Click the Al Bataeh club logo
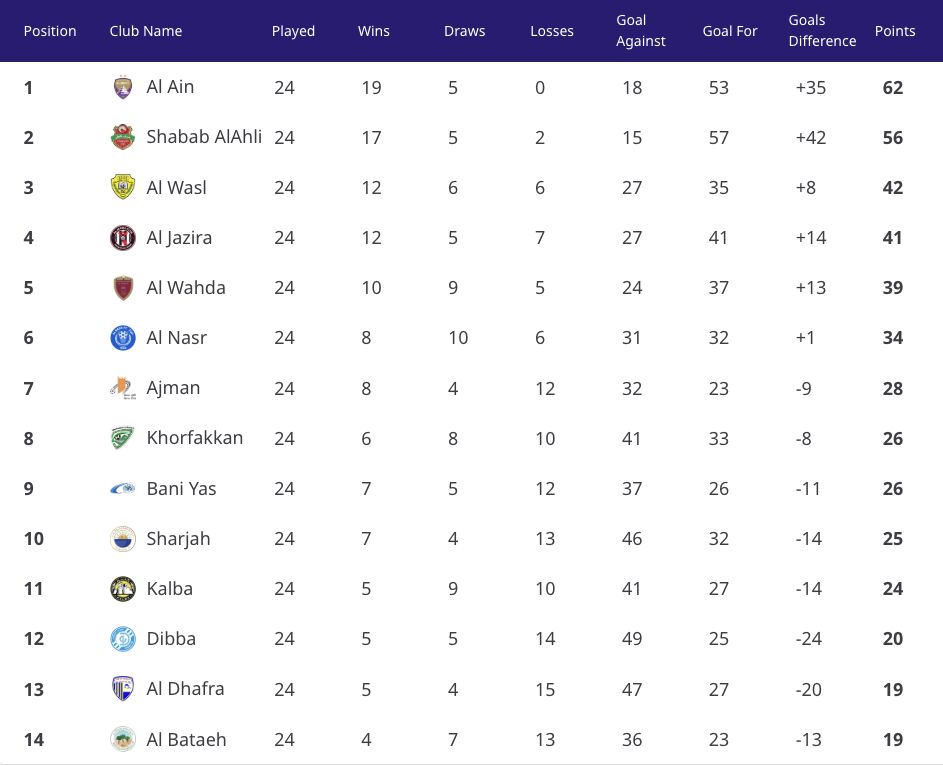 (123, 739)
